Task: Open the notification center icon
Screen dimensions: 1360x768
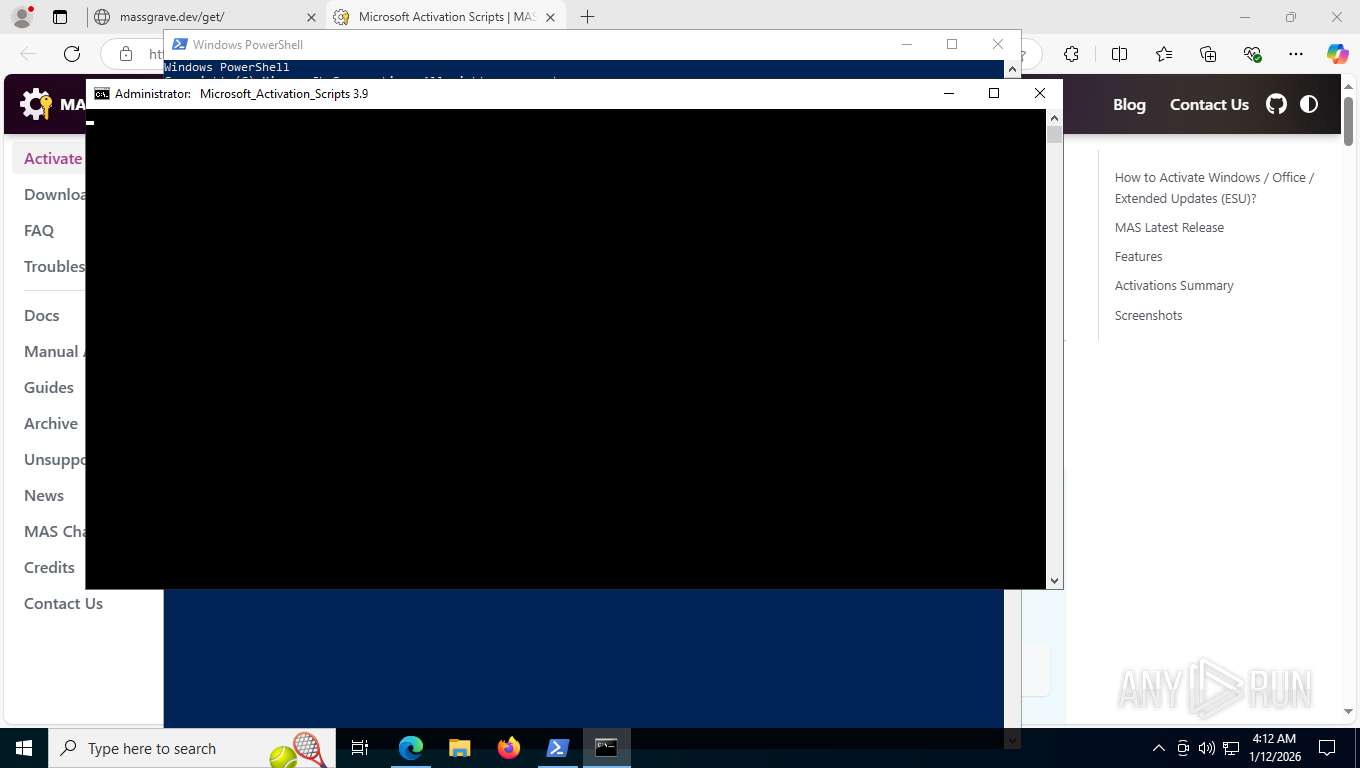Action: point(1327,748)
